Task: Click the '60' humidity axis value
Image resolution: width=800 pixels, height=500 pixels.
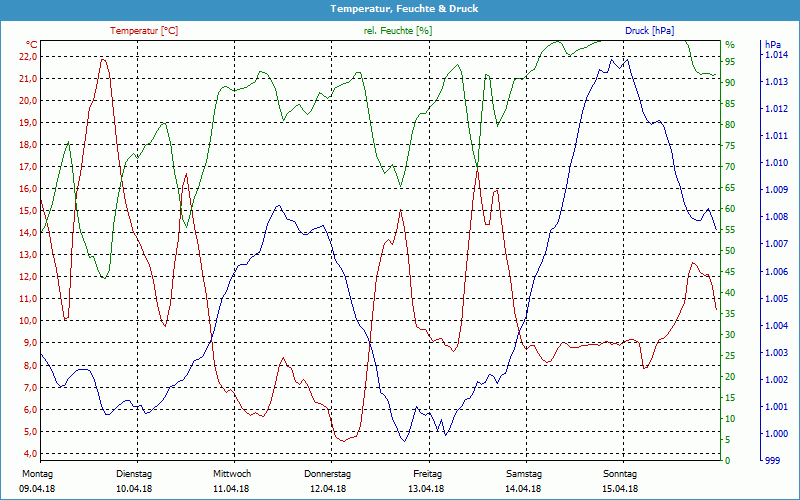Action: (730, 209)
